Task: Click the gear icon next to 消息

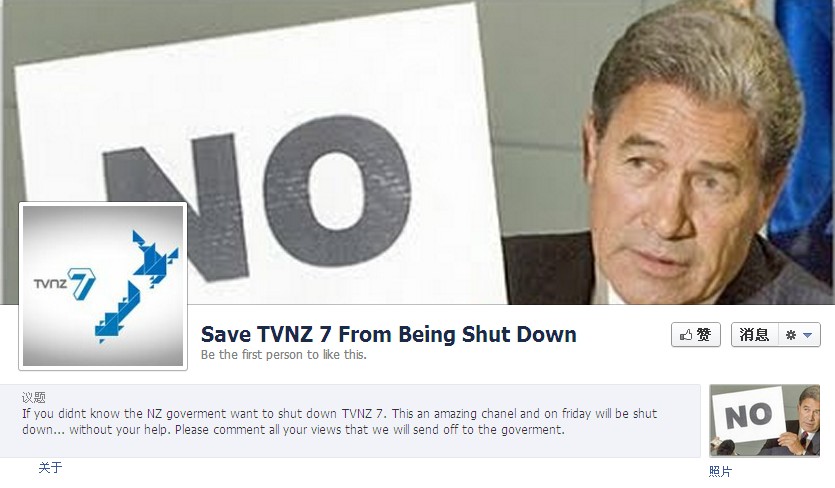Action: 791,335
